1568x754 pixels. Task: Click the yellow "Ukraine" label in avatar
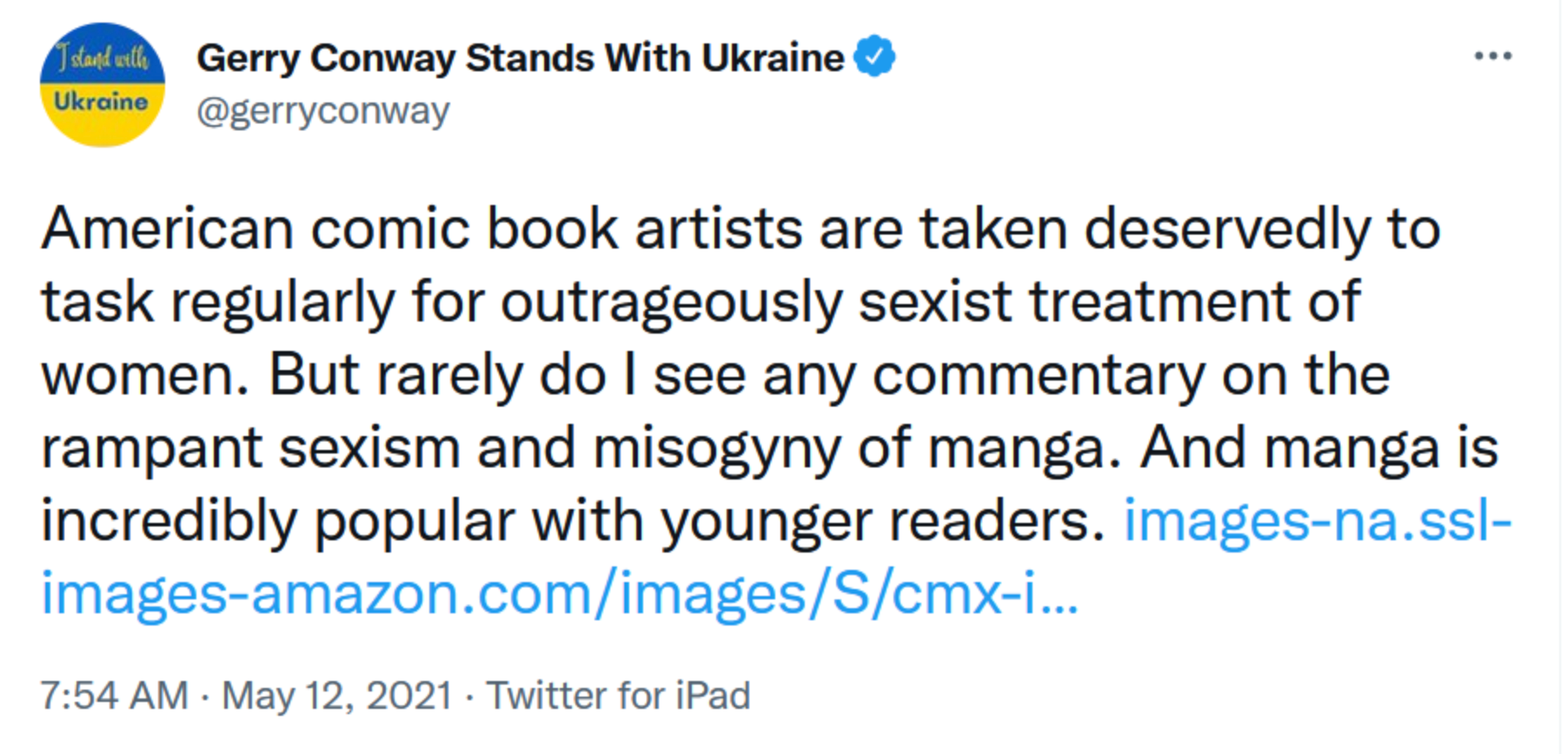[102, 103]
